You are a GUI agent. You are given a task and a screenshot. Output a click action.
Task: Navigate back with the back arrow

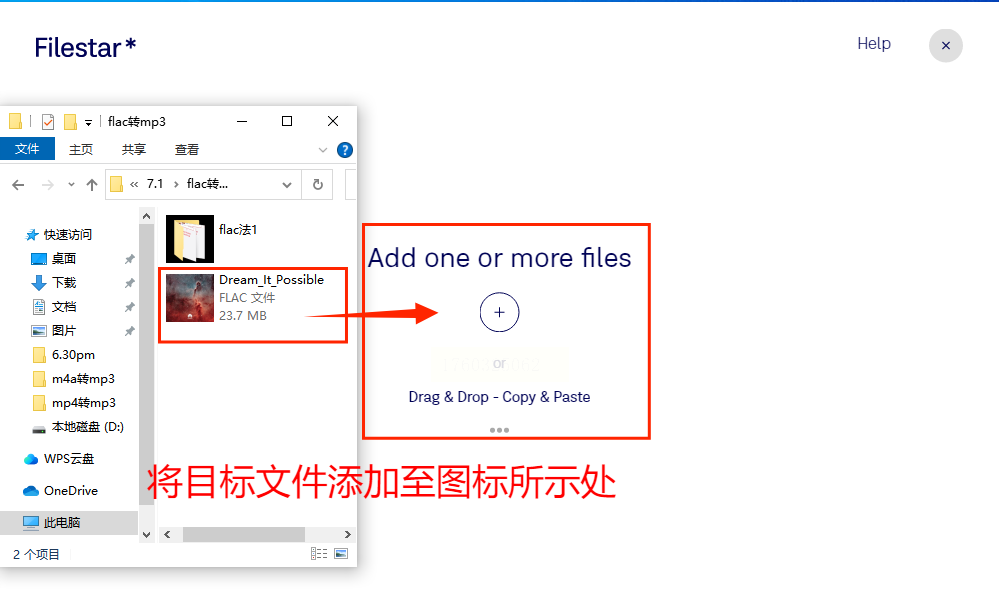pyautogui.click(x=18, y=185)
